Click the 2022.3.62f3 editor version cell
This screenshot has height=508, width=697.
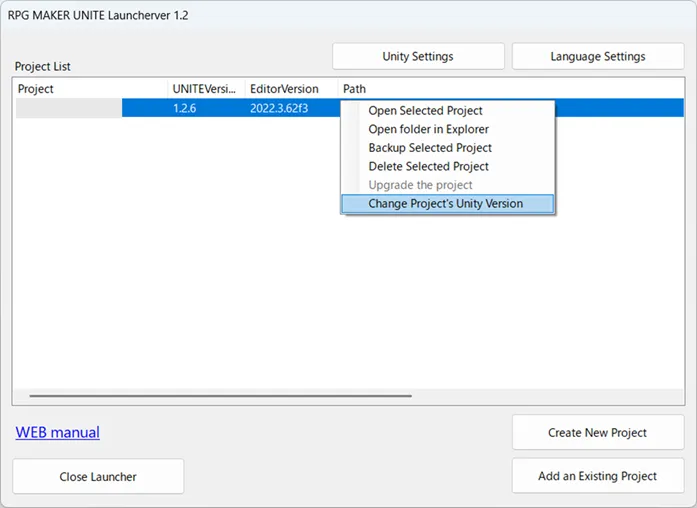pos(279,108)
